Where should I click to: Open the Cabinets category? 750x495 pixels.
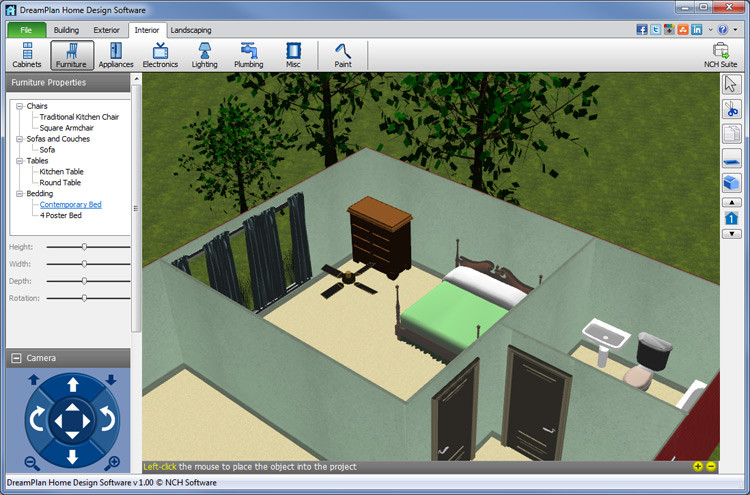(x=27, y=55)
